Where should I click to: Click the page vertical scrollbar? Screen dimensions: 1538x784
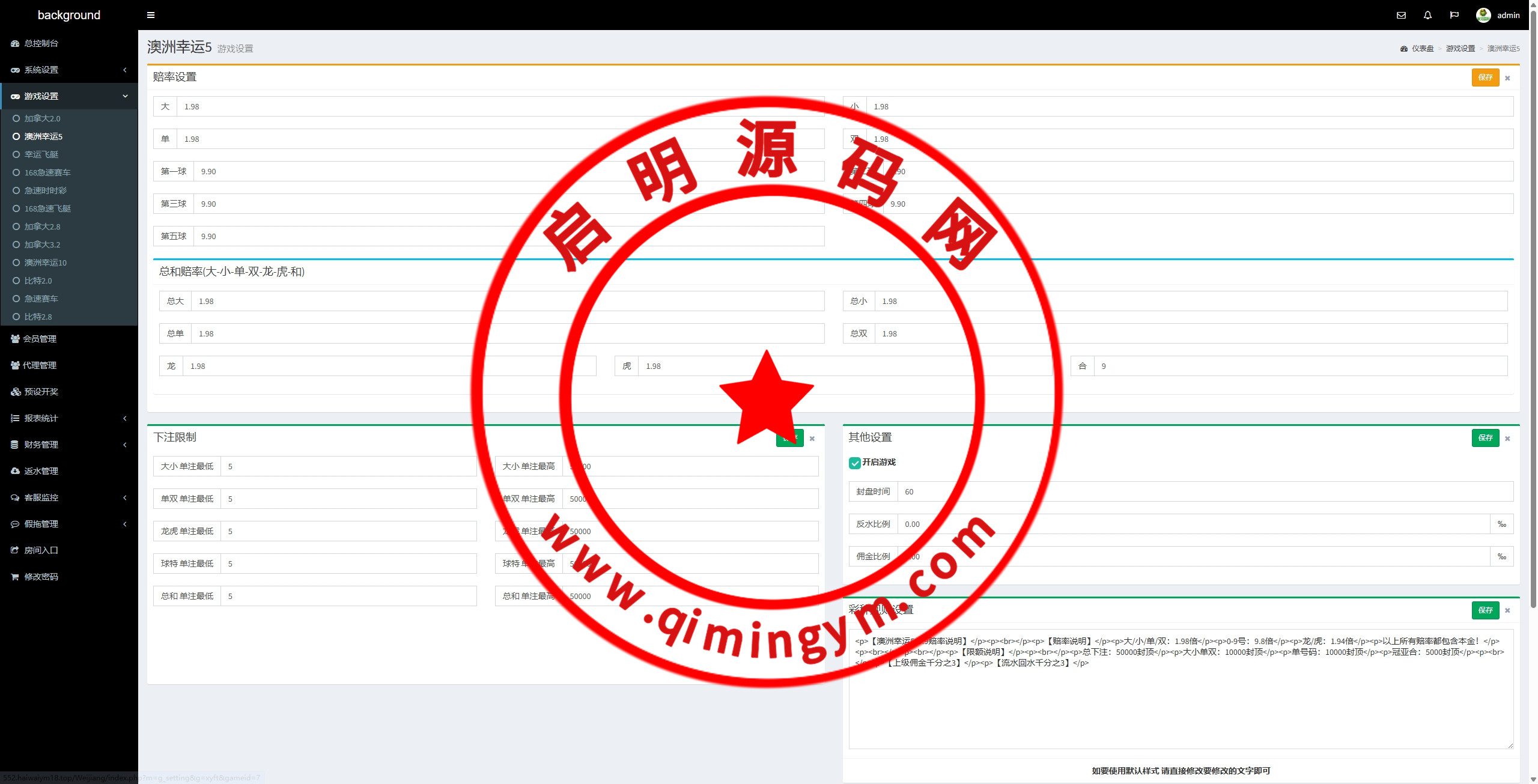[x=1533, y=300]
